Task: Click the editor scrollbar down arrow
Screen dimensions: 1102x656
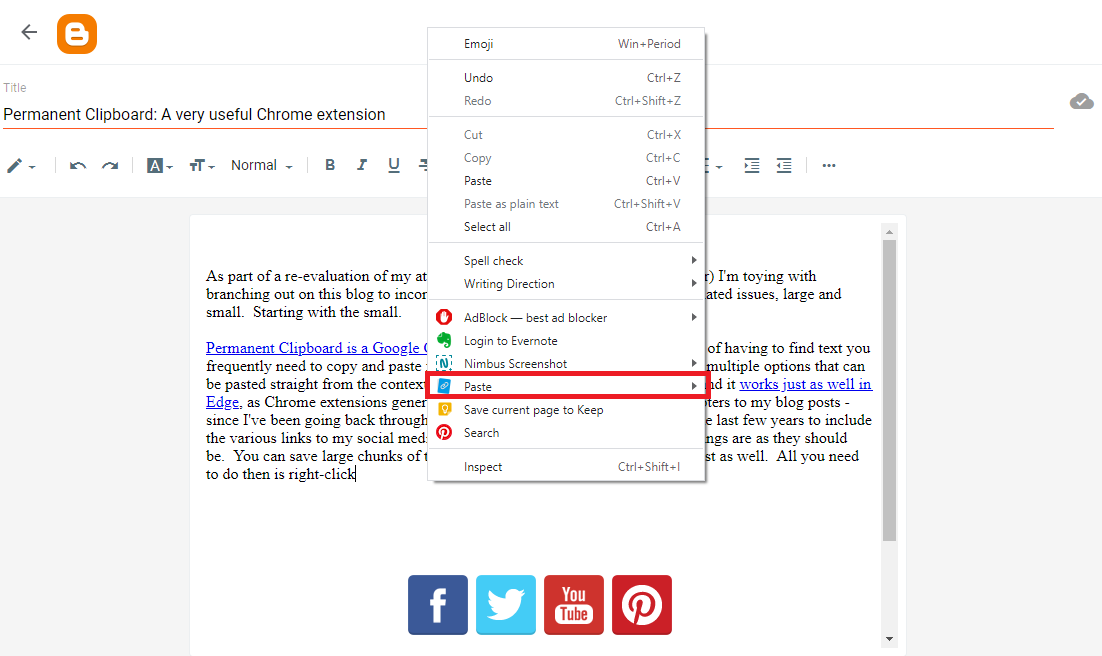Action: point(889,639)
